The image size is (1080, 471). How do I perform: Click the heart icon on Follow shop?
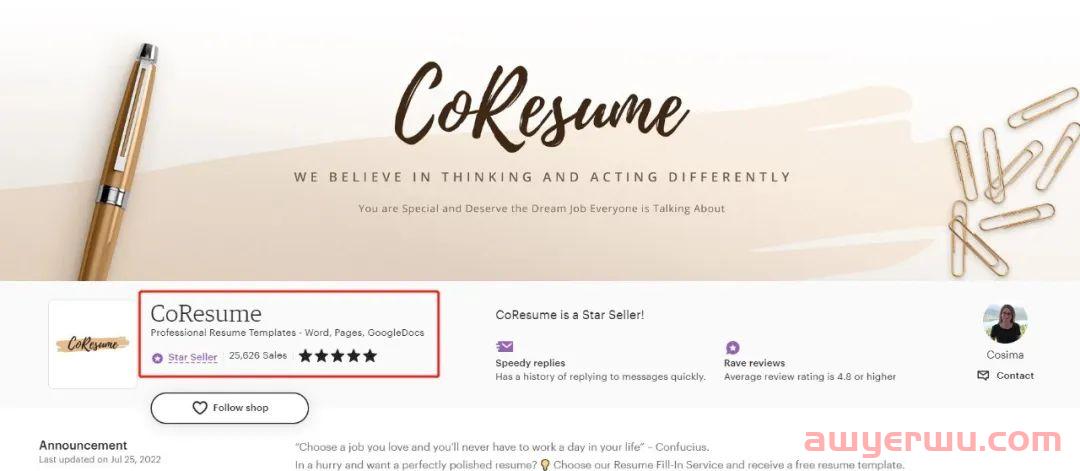(x=200, y=408)
